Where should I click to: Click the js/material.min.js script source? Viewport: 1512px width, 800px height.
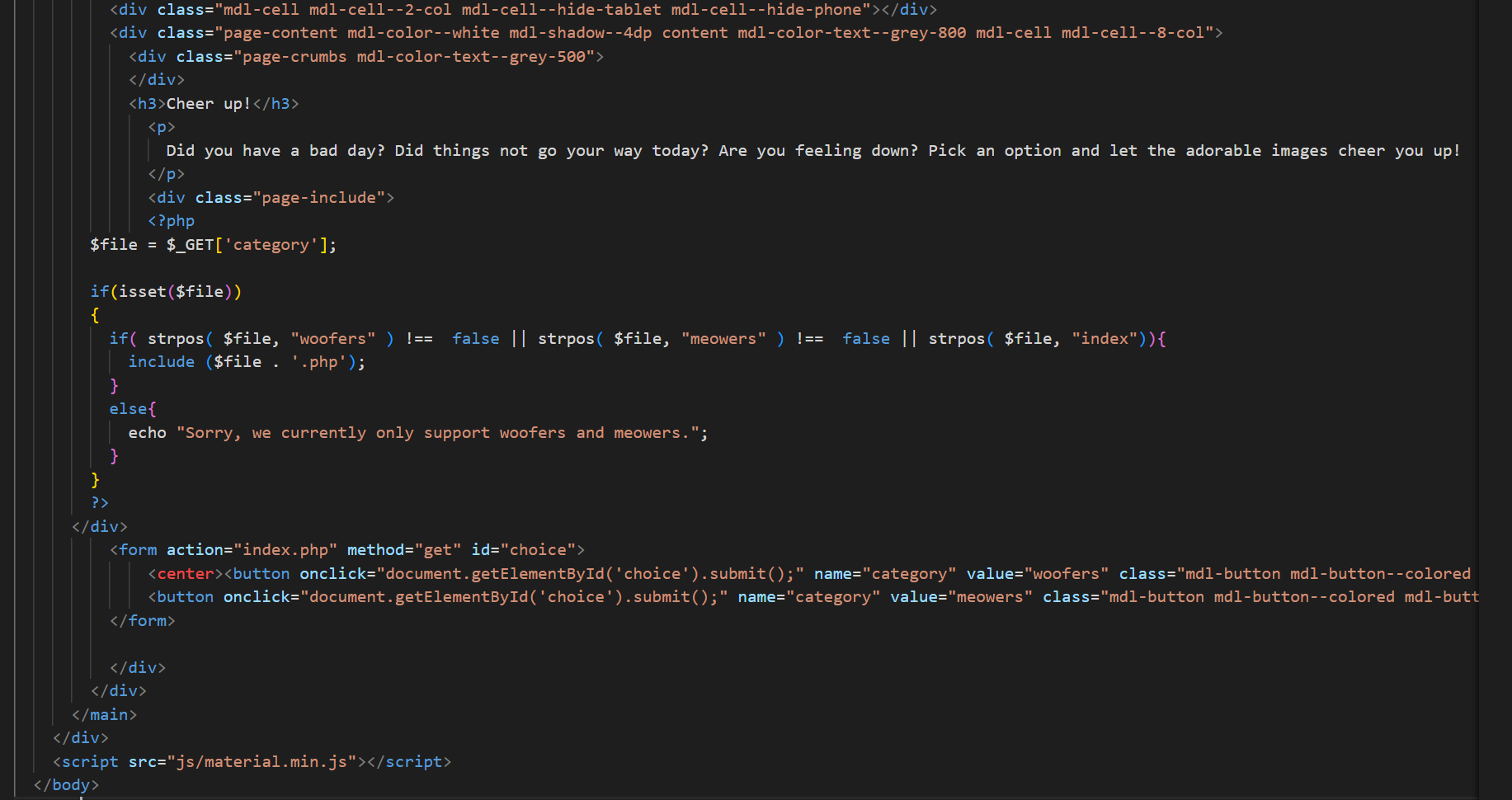[261, 762]
